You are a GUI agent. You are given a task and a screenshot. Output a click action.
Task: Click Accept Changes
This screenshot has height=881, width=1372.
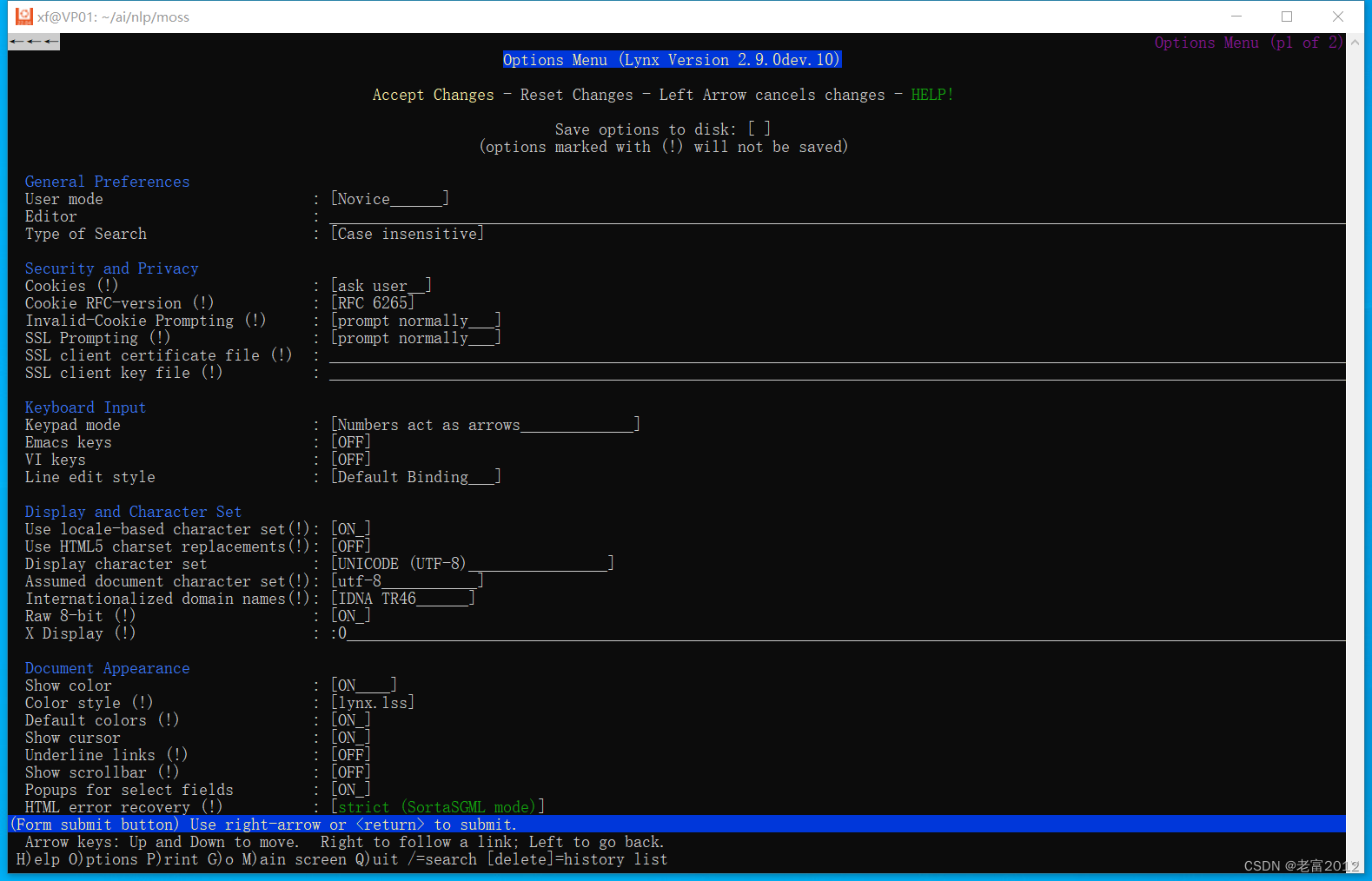coord(433,95)
